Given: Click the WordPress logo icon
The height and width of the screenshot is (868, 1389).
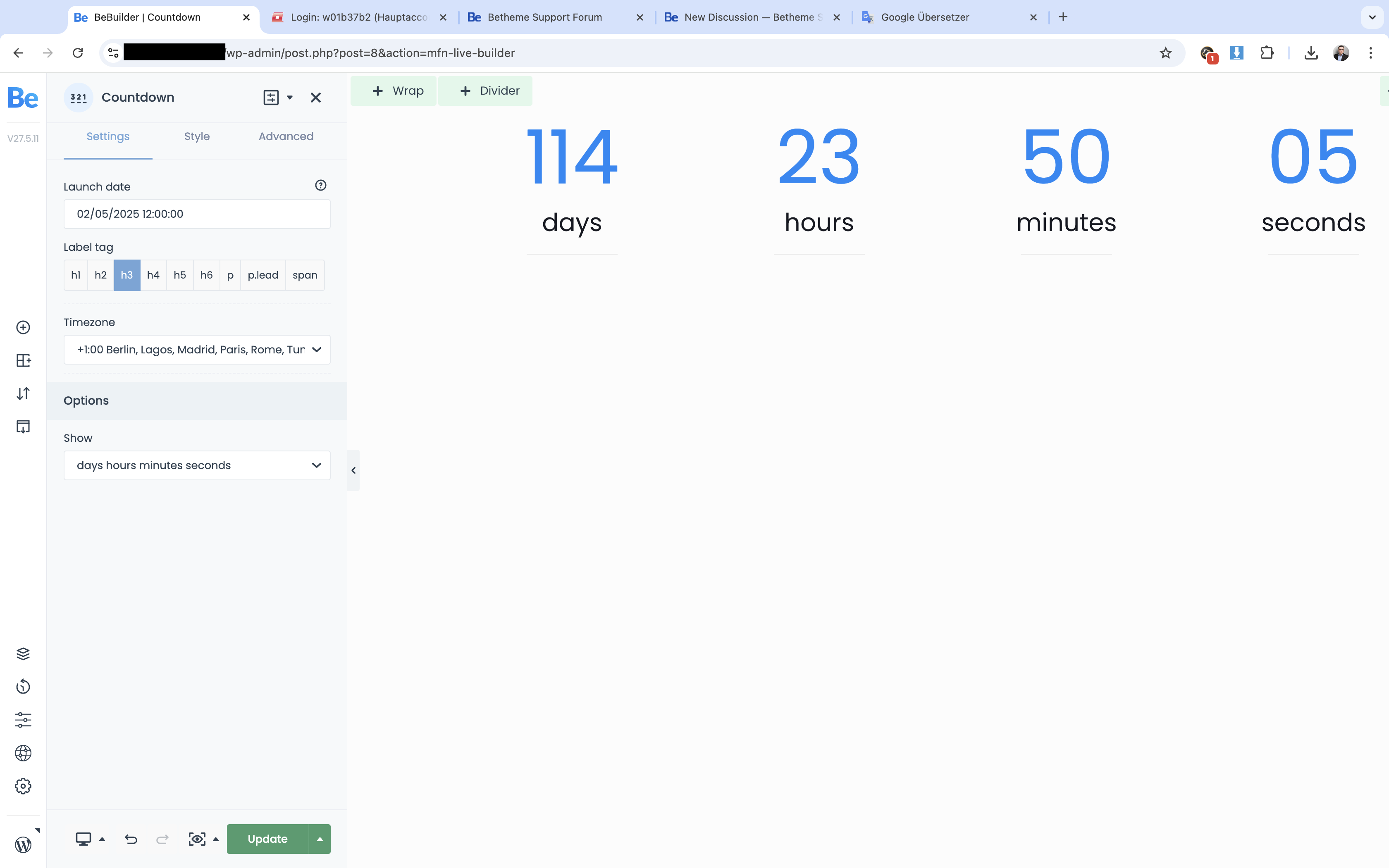Looking at the screenshot, I should point(23,844).
